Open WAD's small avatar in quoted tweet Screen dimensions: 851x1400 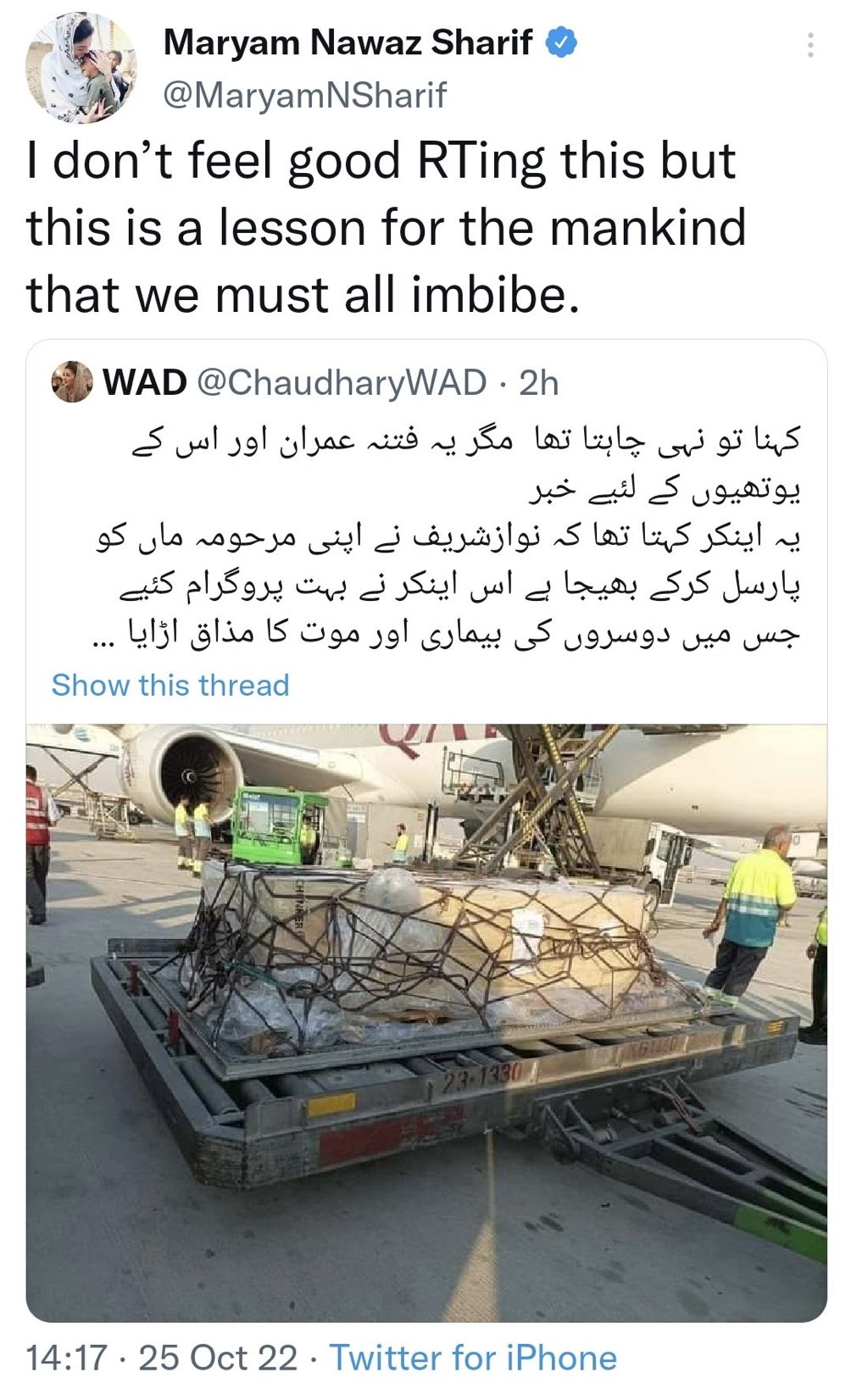click(x=72, y=382)
